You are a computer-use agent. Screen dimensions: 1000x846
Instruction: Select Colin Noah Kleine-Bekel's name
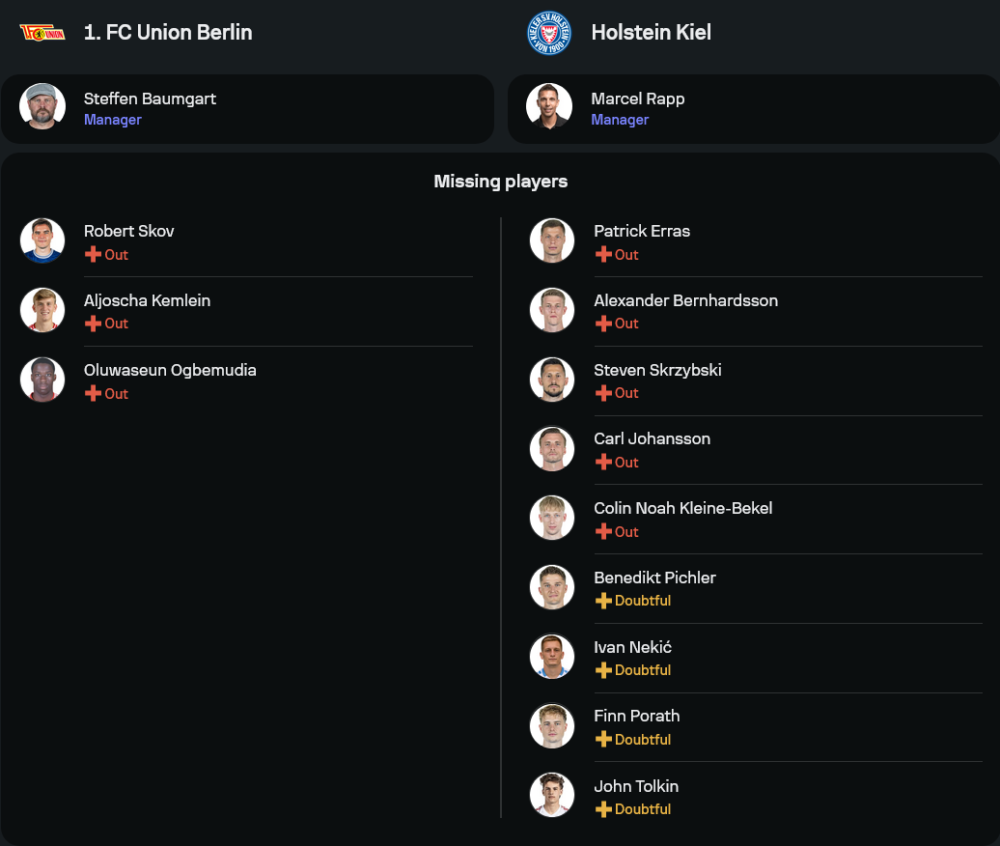tap(683, 508)
